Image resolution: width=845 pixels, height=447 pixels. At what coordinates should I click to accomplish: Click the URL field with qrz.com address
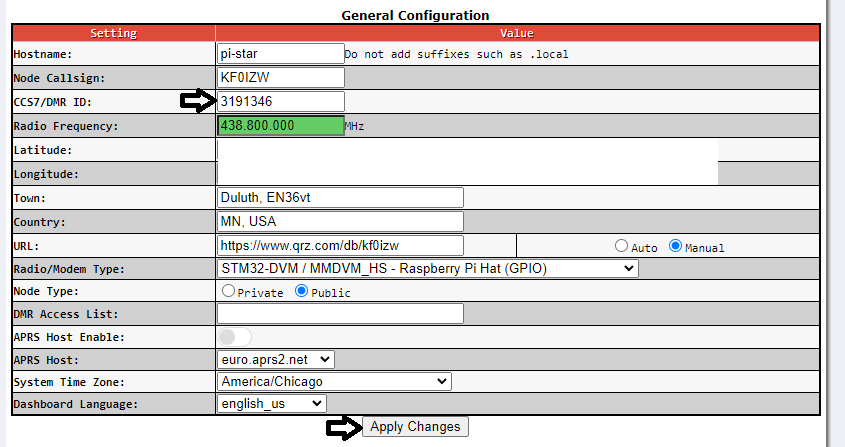pos(340,245)
